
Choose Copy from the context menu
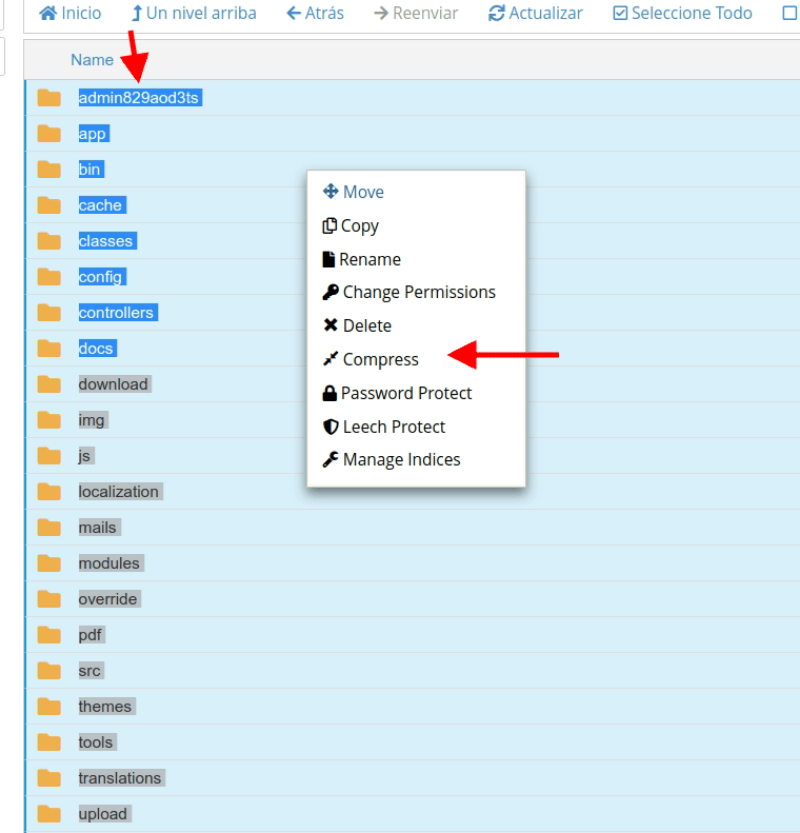[x=360, y=226]
